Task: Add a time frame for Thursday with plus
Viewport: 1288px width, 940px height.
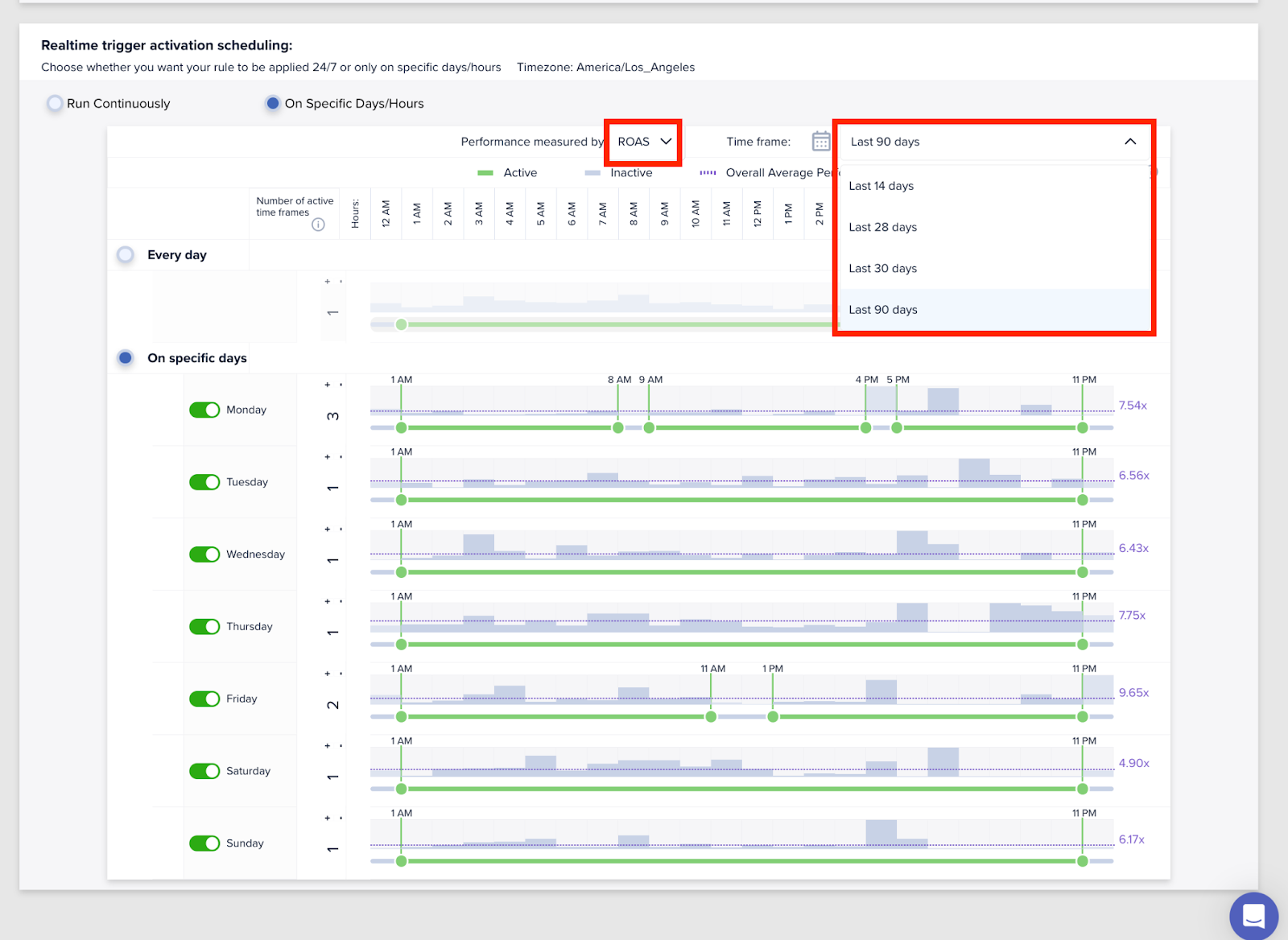Action: (x=328, y=601)
